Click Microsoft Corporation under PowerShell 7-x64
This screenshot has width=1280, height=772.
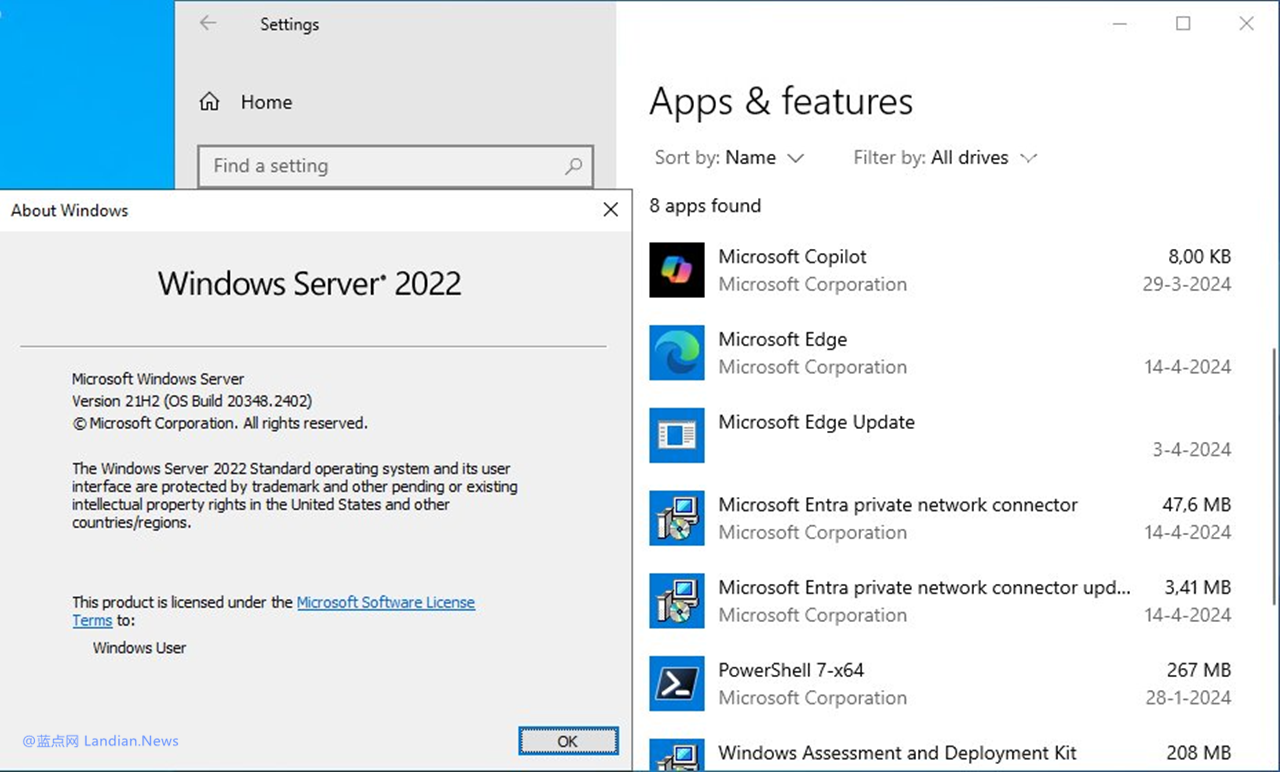click(x=812, y=698)
